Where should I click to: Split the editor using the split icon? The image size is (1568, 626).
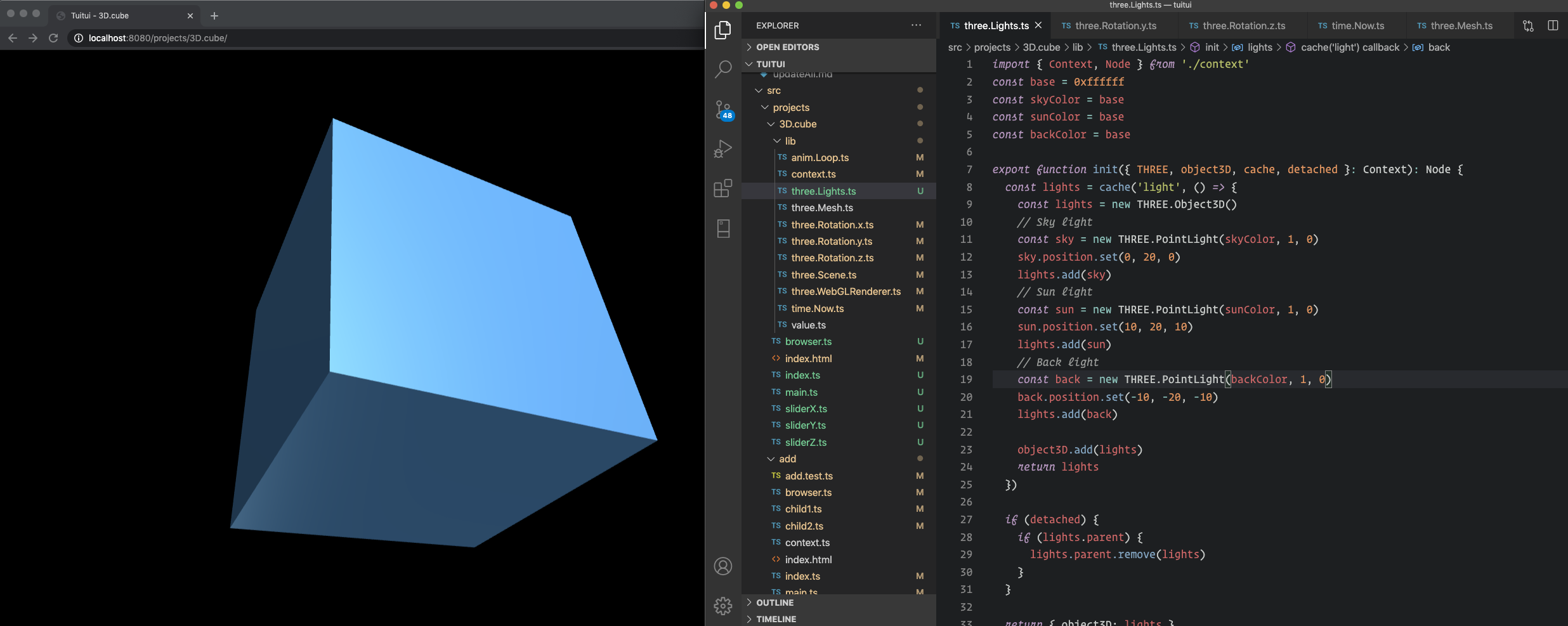[1553, 25]
